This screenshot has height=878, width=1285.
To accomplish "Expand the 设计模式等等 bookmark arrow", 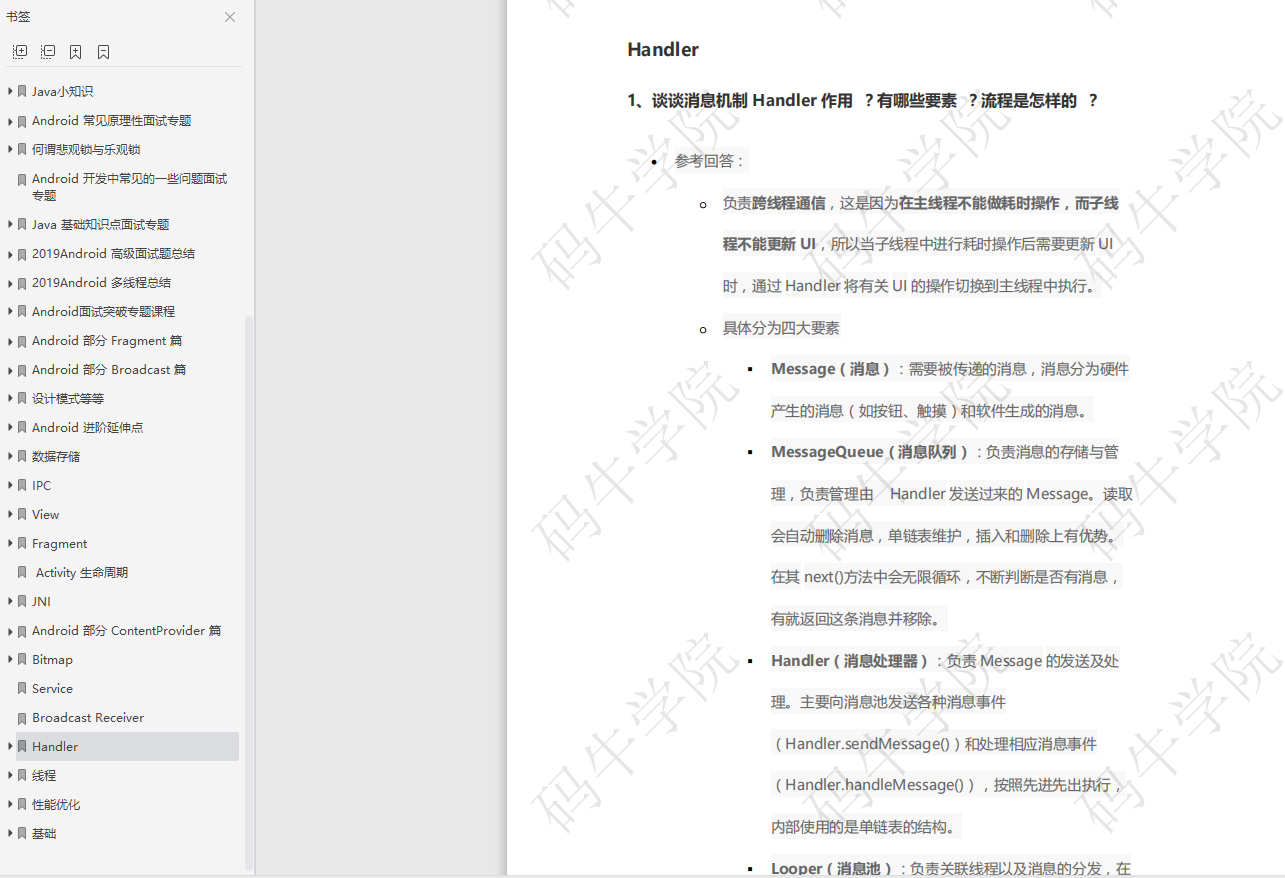I will pyautogui.click(x=10, y=398).
